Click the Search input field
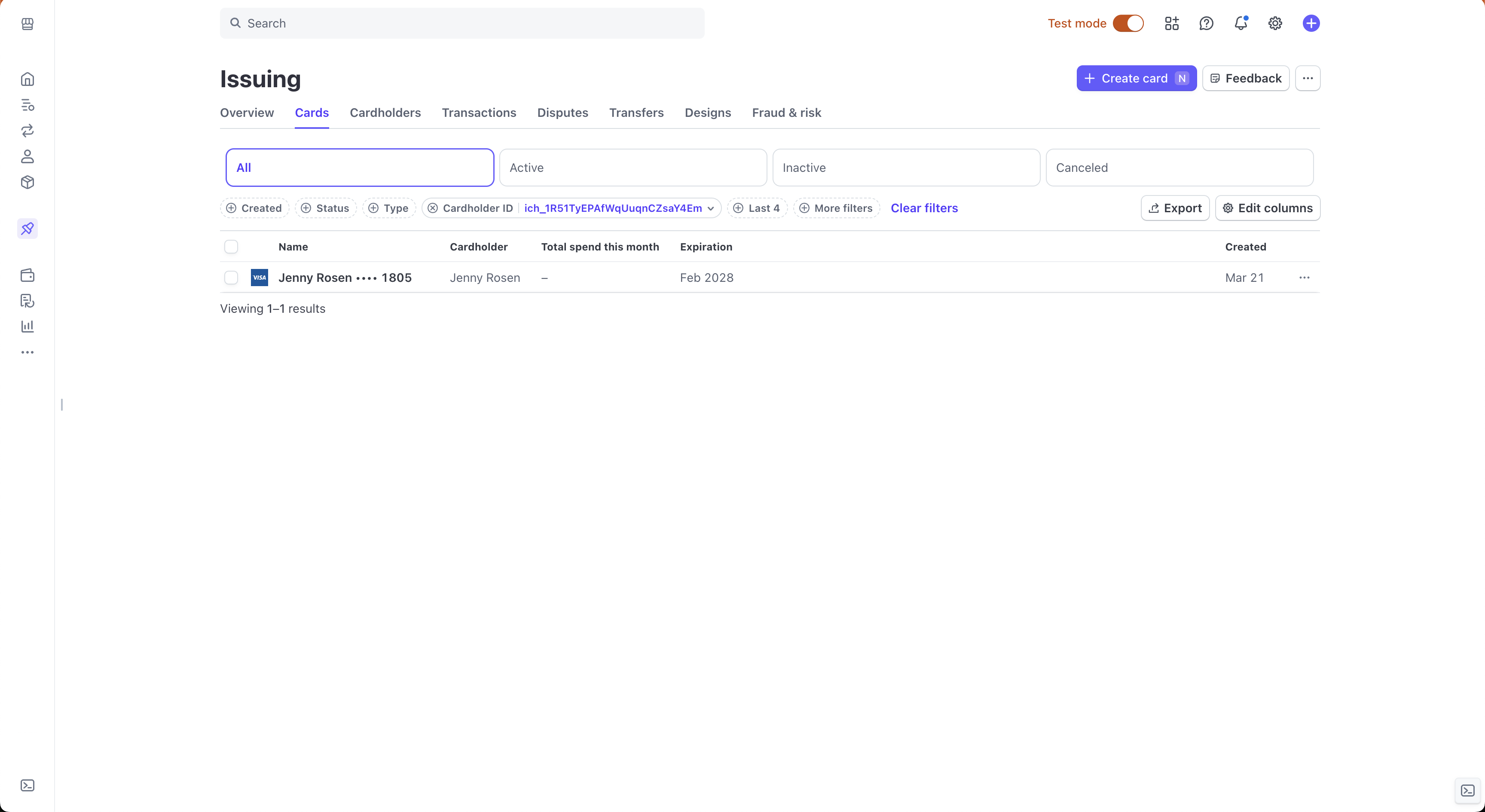The height and width of the screenshot is (812, 1485). 461,23
